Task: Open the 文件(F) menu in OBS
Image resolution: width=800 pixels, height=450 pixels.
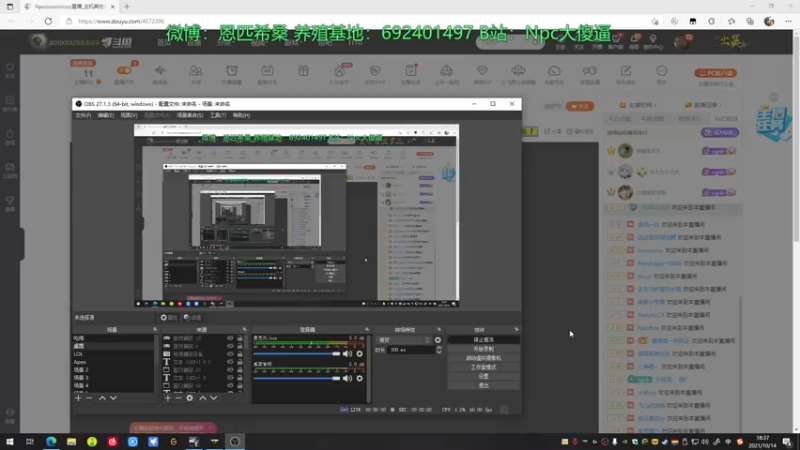Action: [83, 115]
